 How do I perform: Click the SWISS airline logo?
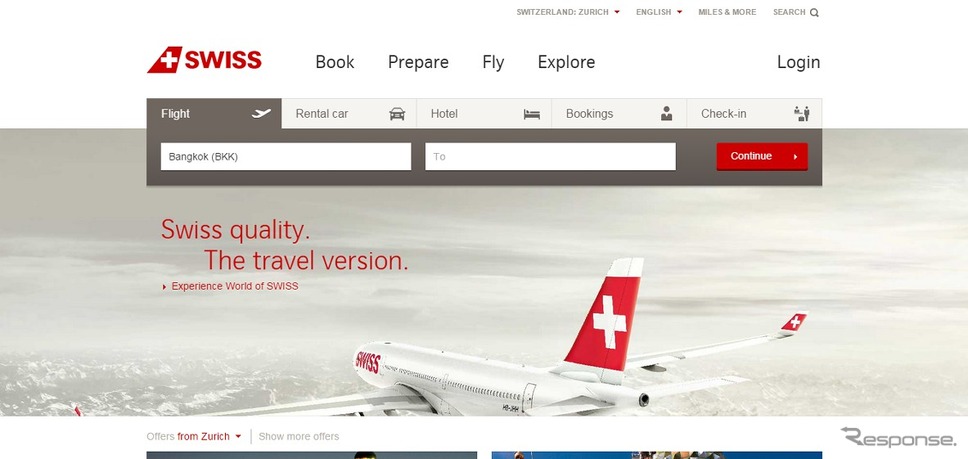pos(204,60)
